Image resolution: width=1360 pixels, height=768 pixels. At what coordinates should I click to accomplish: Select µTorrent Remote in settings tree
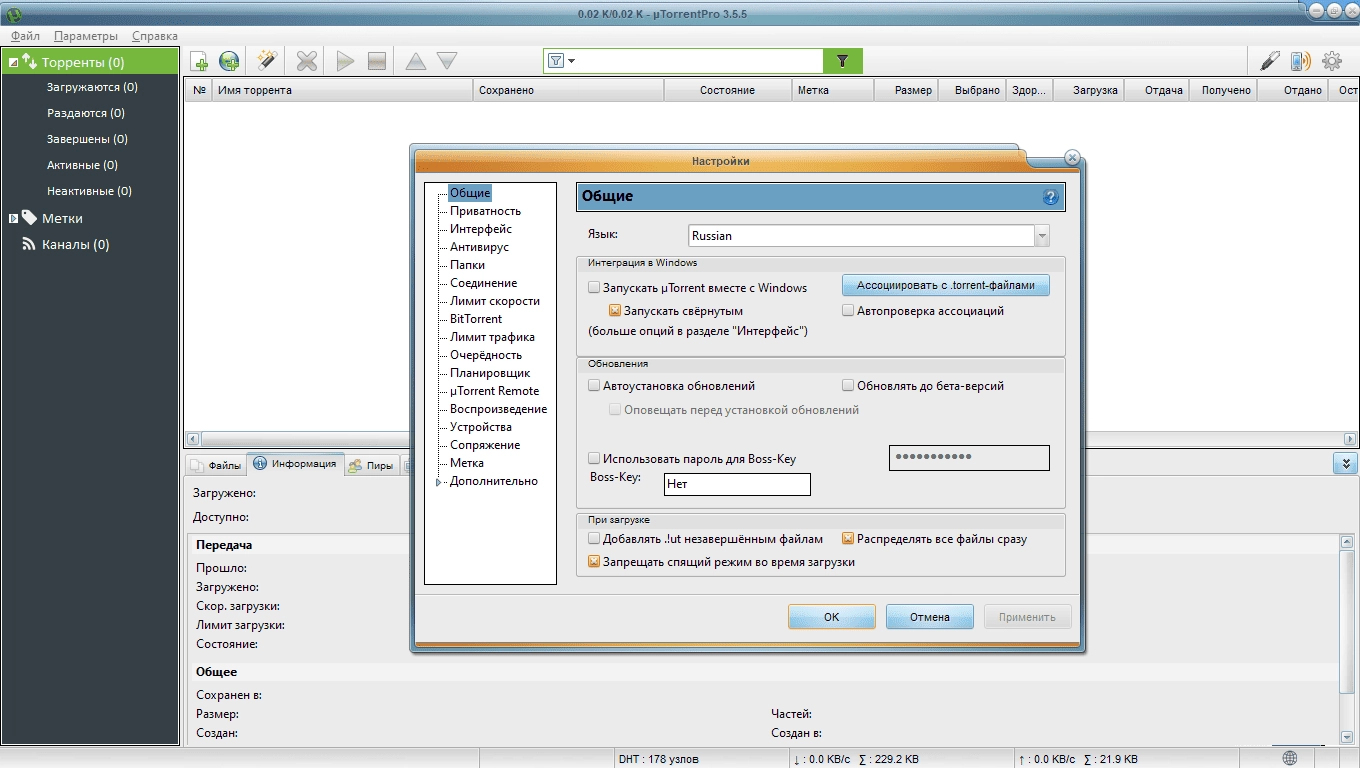(494, 391)
